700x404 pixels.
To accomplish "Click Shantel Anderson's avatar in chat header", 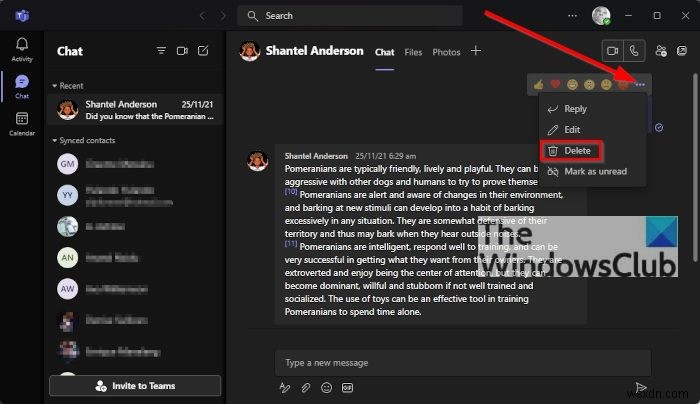I will pyautogui.click(x=250, y=51).
